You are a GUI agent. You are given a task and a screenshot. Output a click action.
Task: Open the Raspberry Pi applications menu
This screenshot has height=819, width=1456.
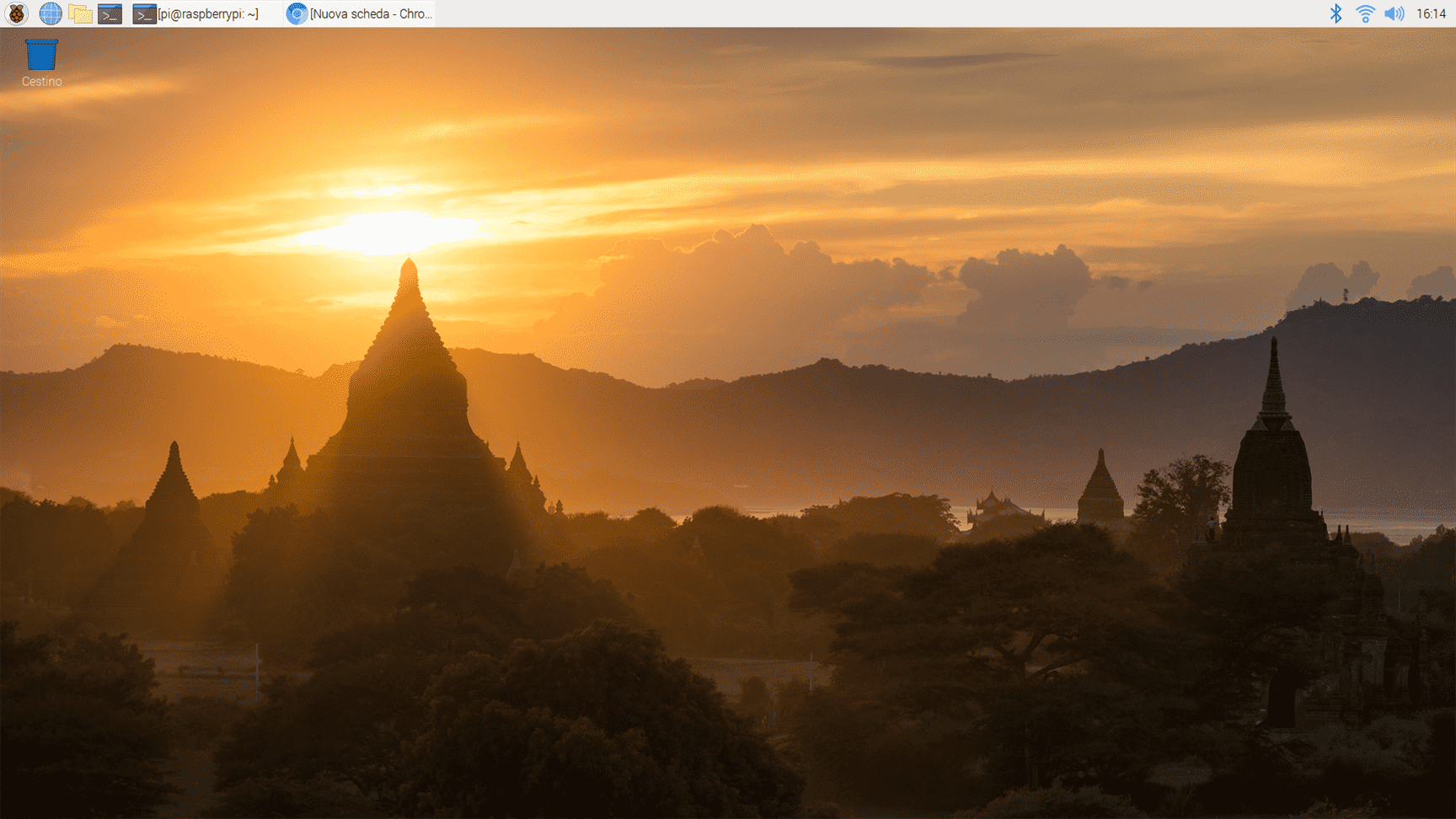coord(17,13)
